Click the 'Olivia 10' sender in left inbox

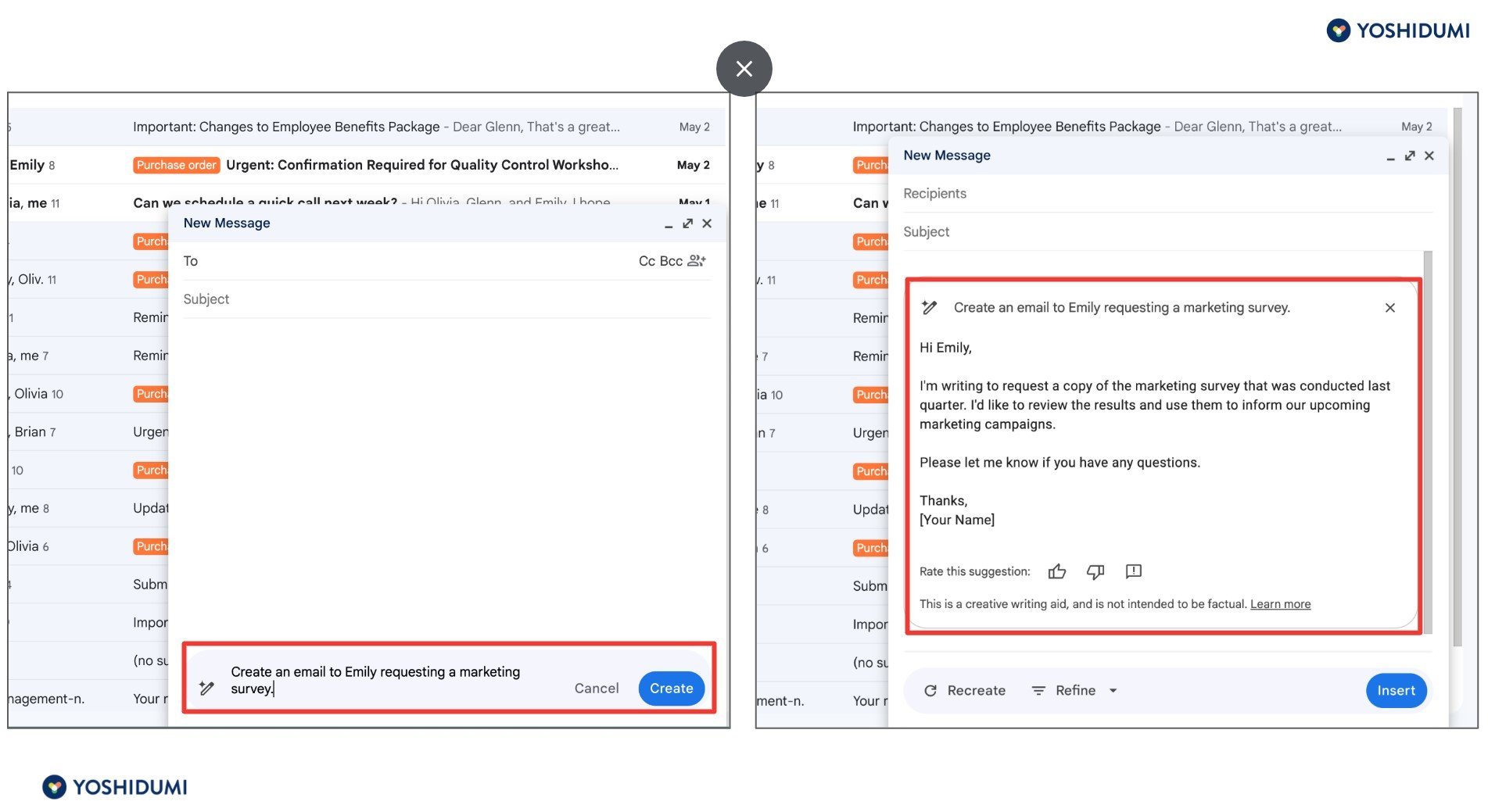click(x=38, y=394)
